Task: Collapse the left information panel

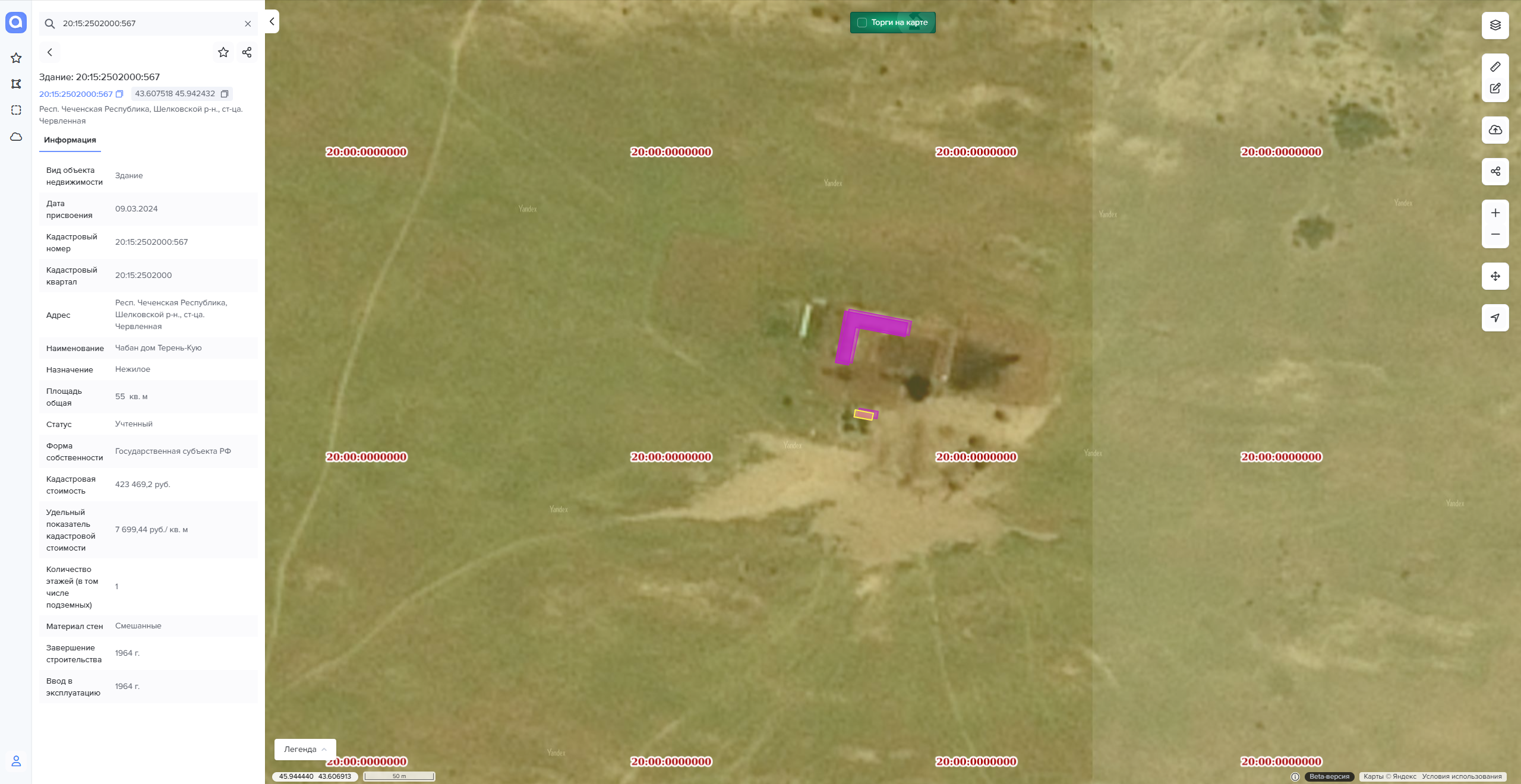Action: pos(272,21)
